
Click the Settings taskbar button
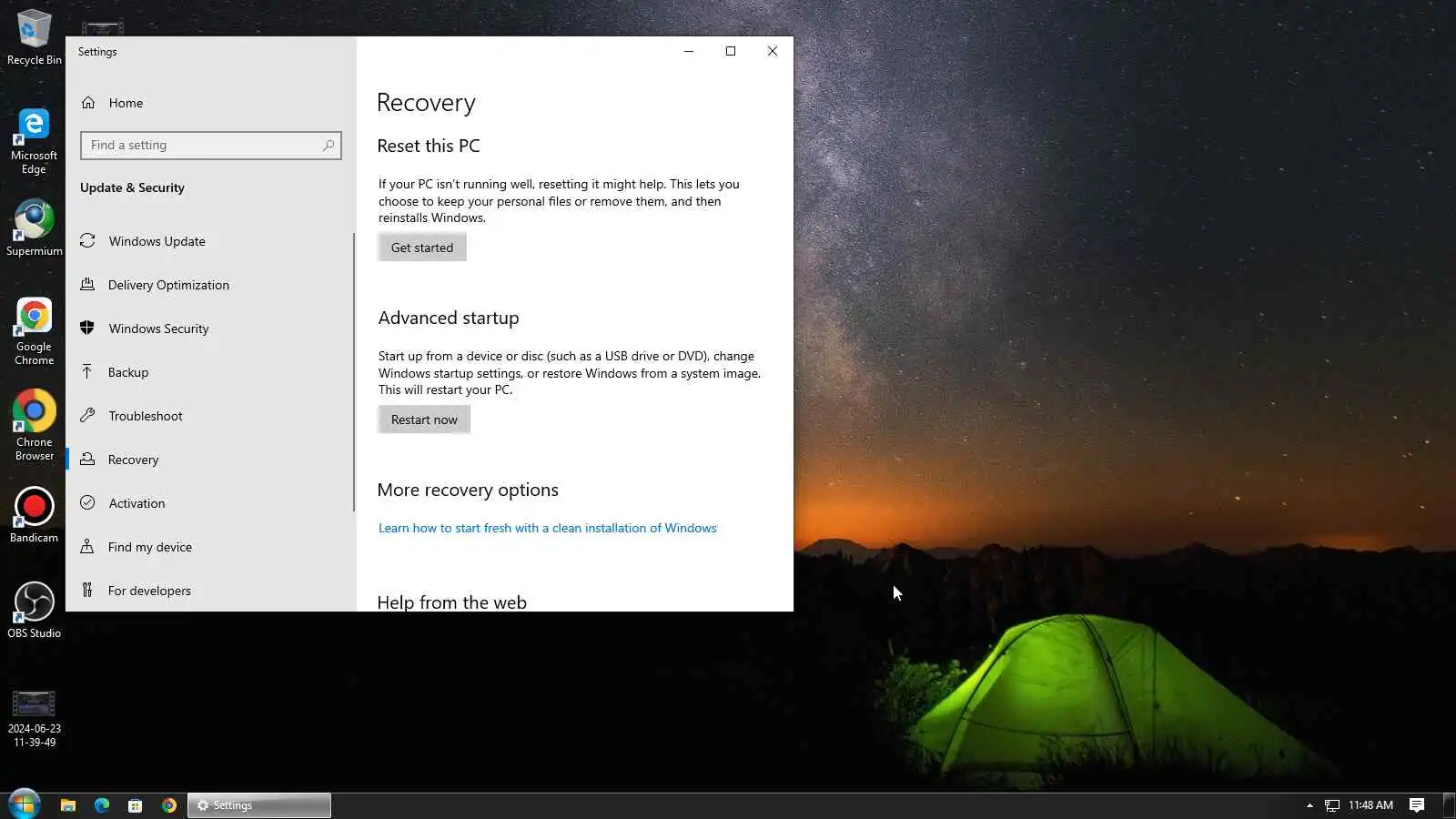[259, 805]
